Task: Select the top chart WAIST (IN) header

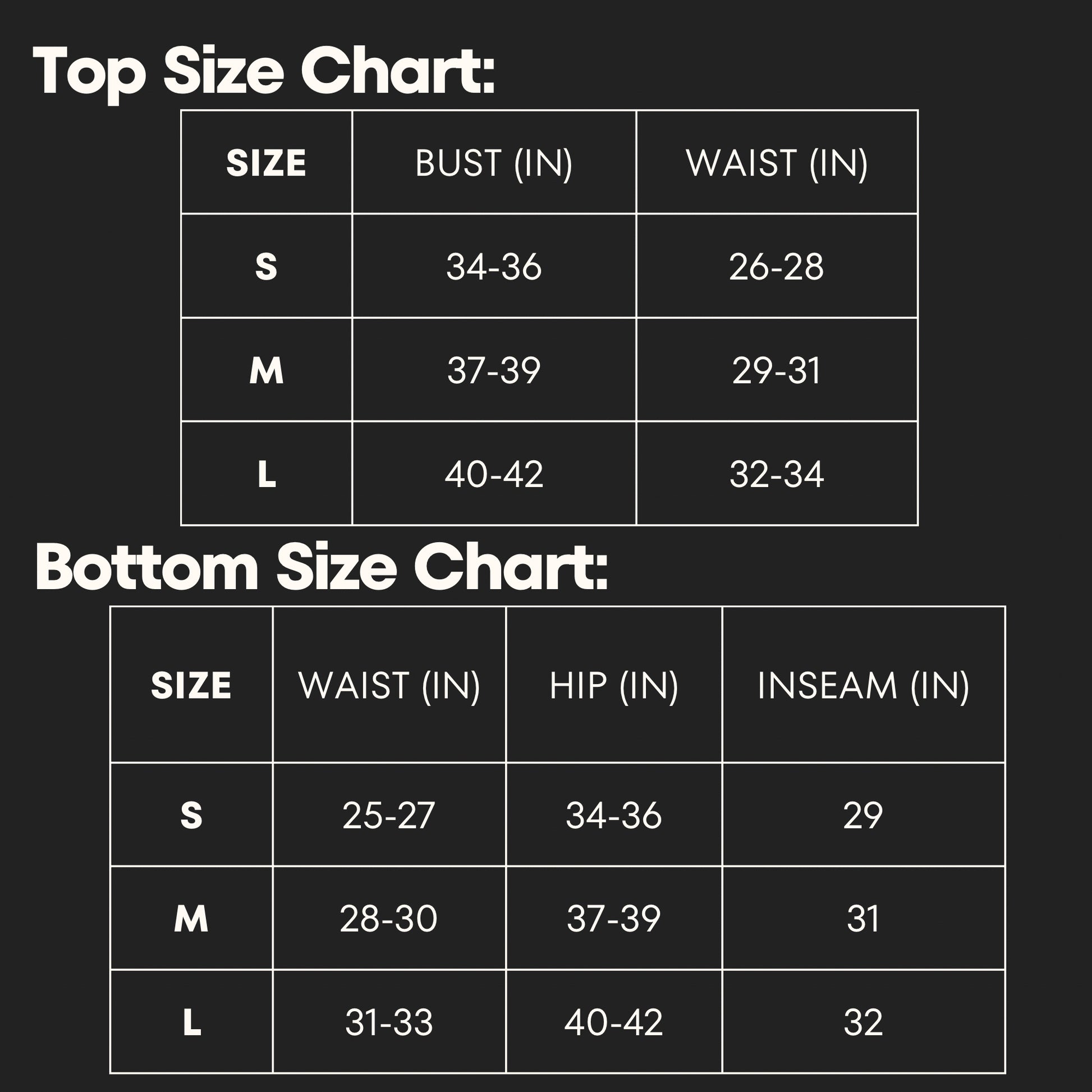Action: point(777,163)
